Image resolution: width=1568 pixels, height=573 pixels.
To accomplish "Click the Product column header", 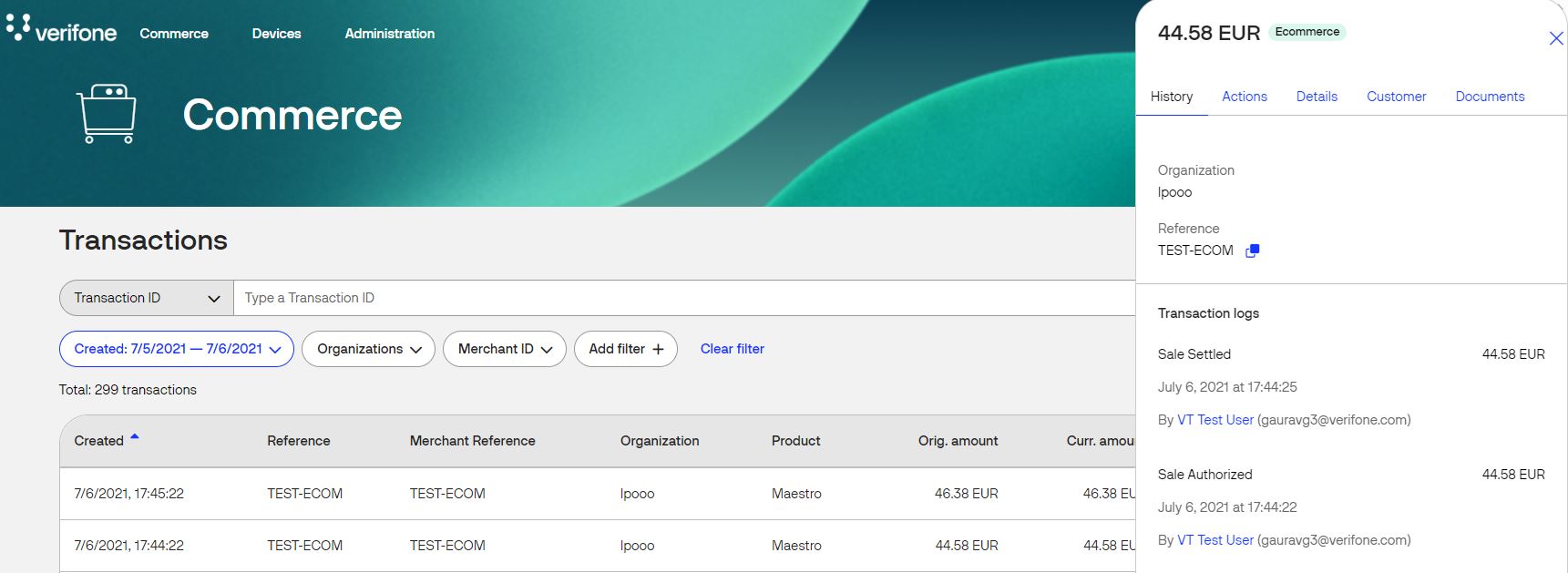I will point(796,441).
